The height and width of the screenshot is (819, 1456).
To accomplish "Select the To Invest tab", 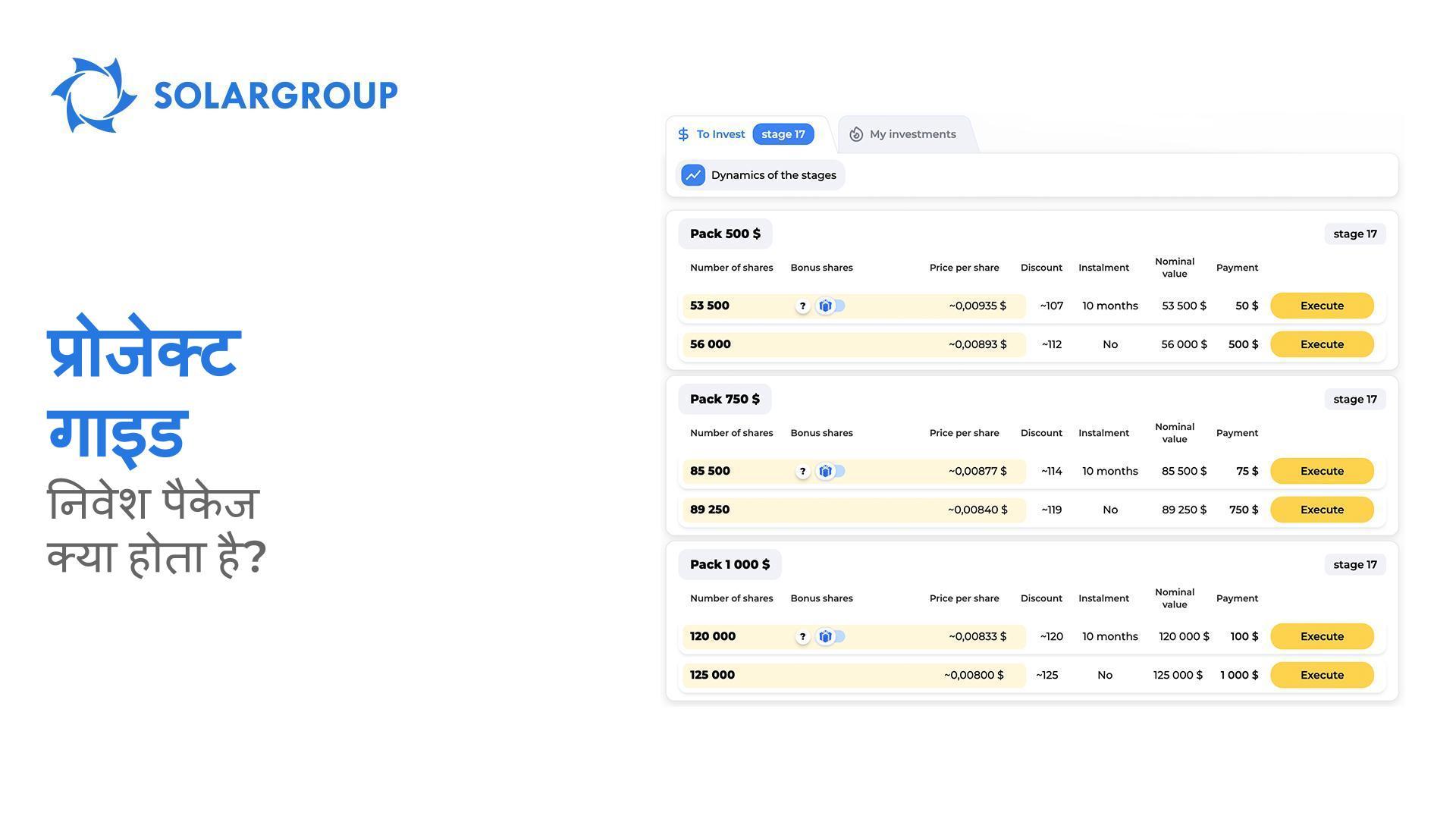I will [720, 134].
